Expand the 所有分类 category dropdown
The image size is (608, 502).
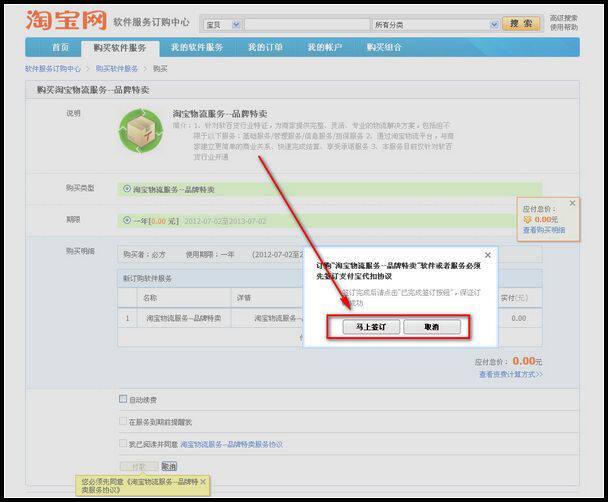coord(436,25)
